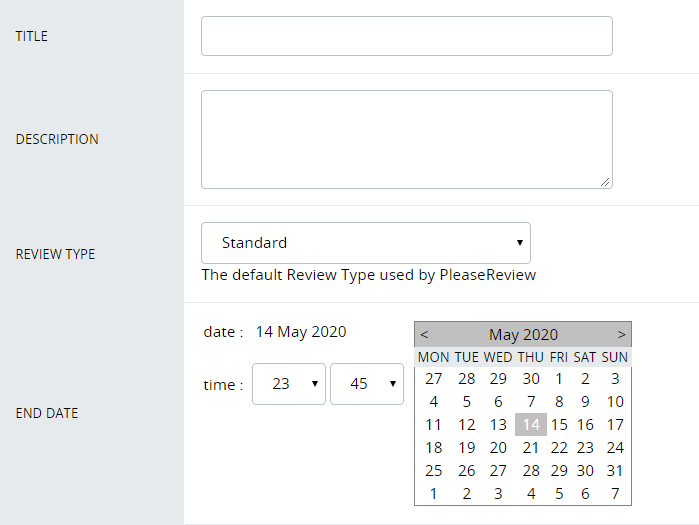Select May 25 on the calendar

click(433, 471)
